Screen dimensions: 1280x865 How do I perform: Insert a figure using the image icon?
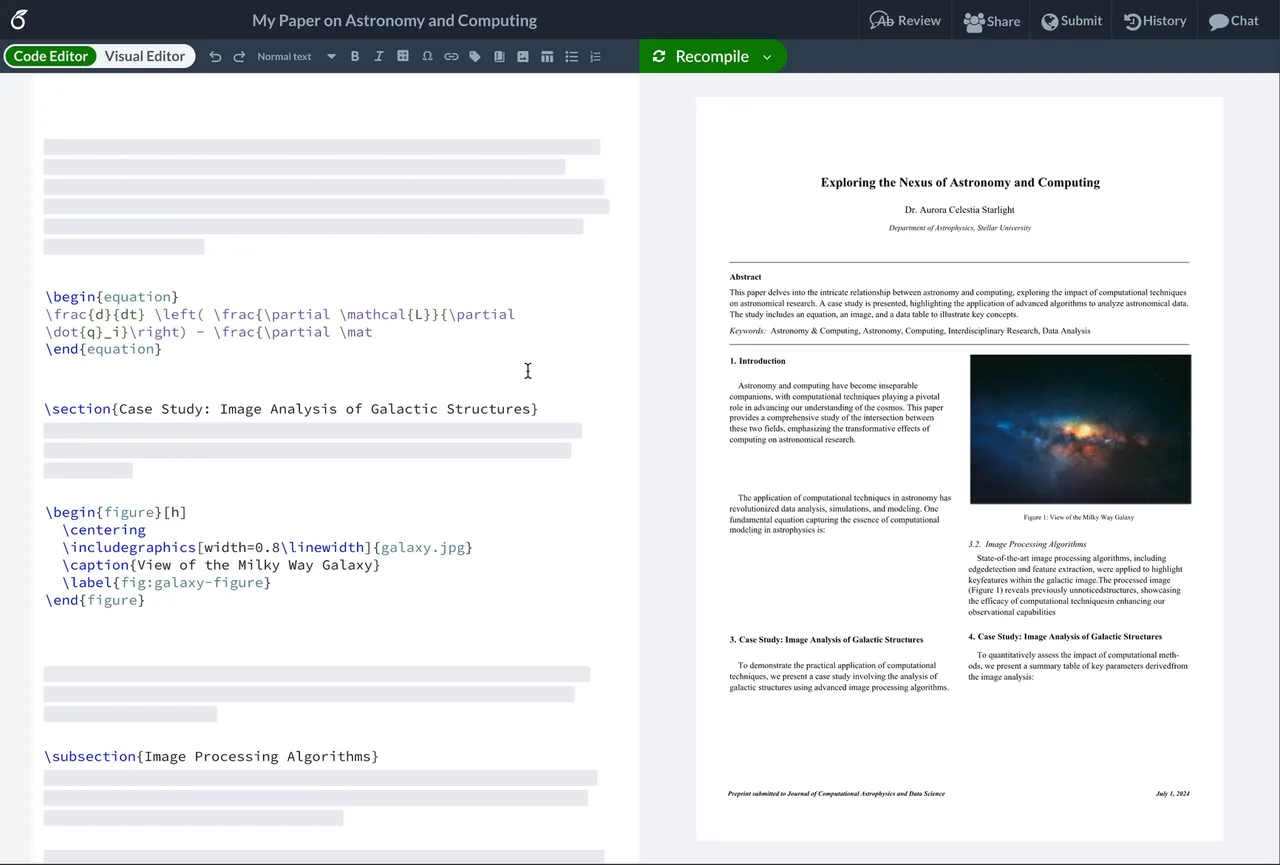pos(523,57)
